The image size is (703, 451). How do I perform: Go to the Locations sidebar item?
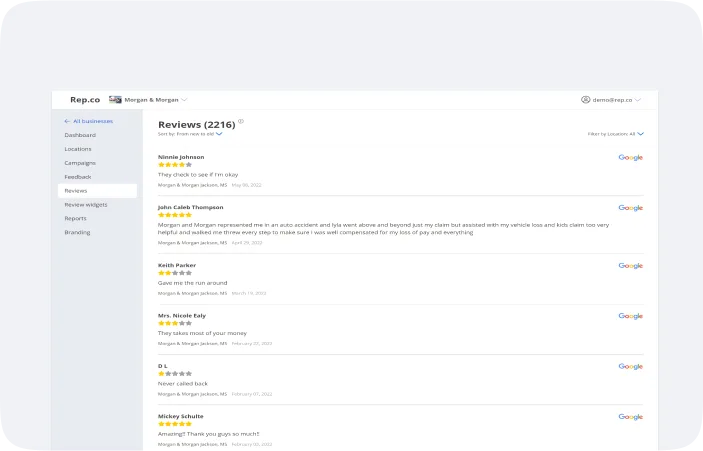click(78, 149)
